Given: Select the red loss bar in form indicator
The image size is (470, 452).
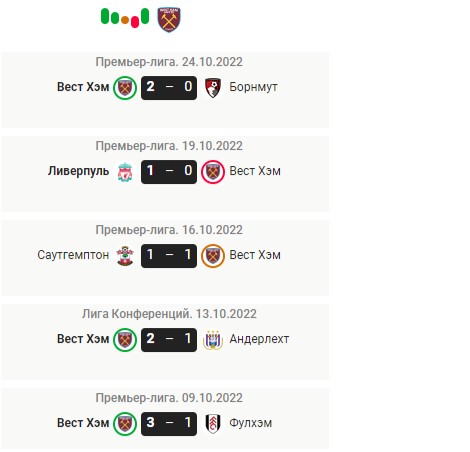Looking at the screenshot, I should [x=135, y=23].
